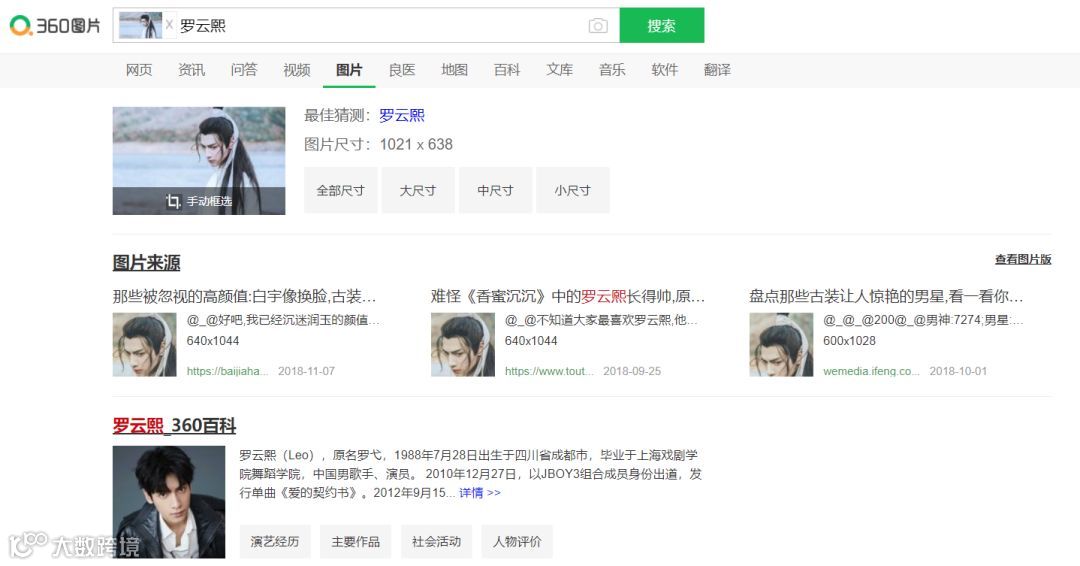Open the https://www.tout... source URL
Viewport: 1080px width, 566px height.
coord(549,370)
